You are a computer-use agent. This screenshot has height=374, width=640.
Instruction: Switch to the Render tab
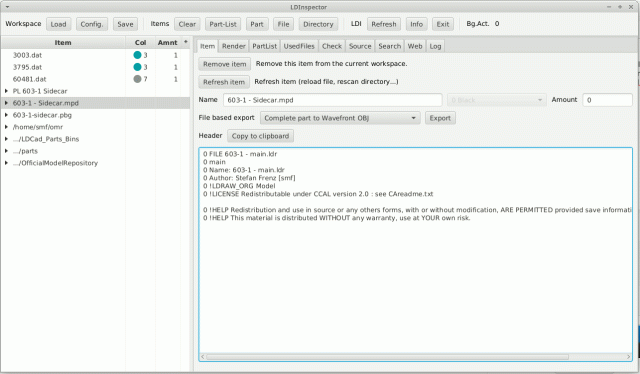pos(233,46)
